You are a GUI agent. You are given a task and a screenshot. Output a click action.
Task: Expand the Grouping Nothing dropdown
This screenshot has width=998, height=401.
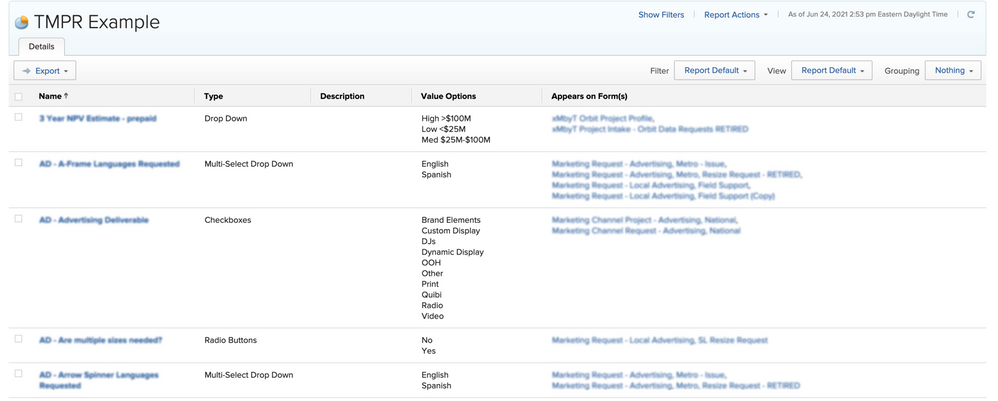tap(953, 71)
